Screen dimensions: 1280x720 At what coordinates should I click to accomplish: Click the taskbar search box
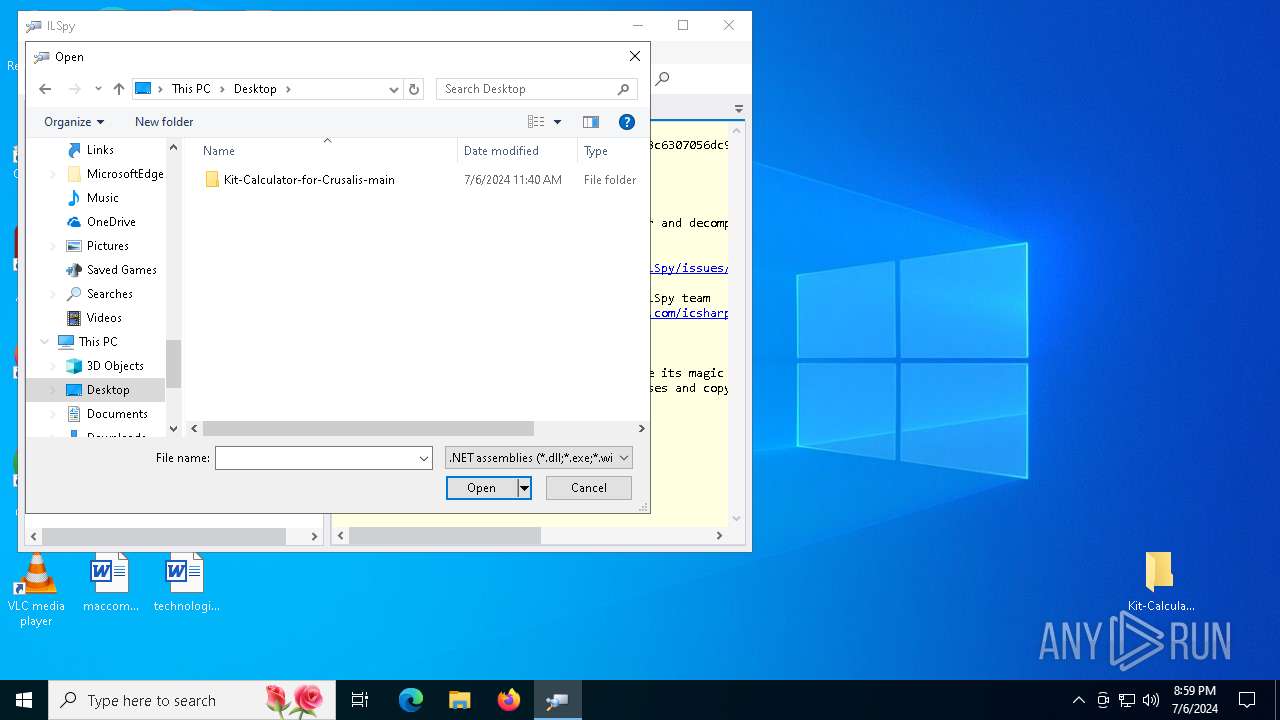[191, 700]
